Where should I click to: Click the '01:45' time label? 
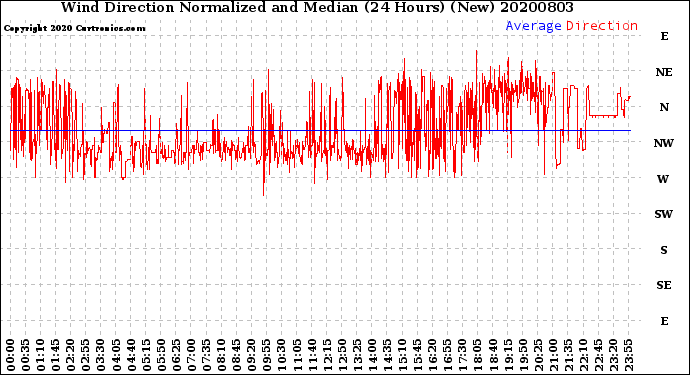56,355
